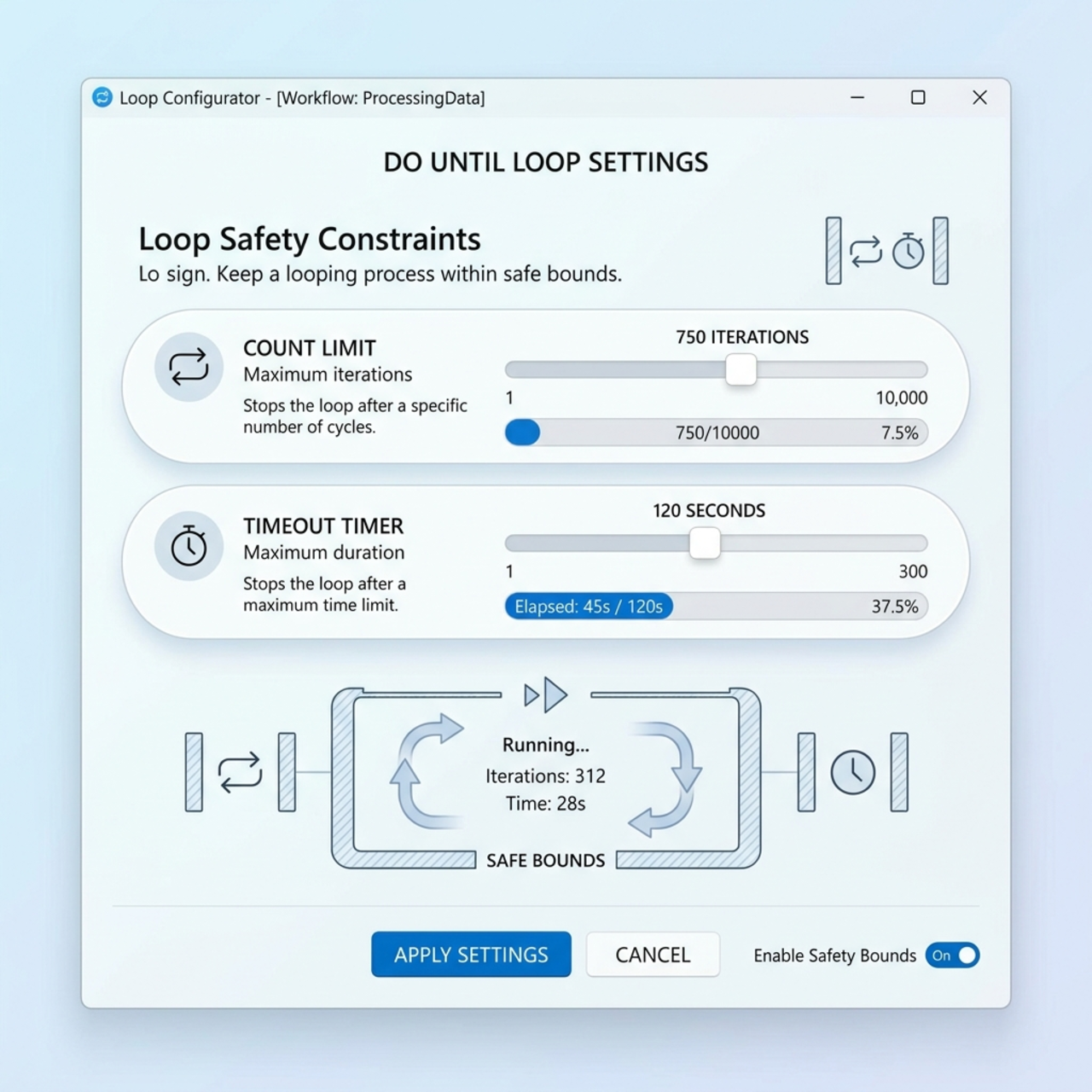
Task: Maximize the Loop Configurator window
Action: coord(918,97)
